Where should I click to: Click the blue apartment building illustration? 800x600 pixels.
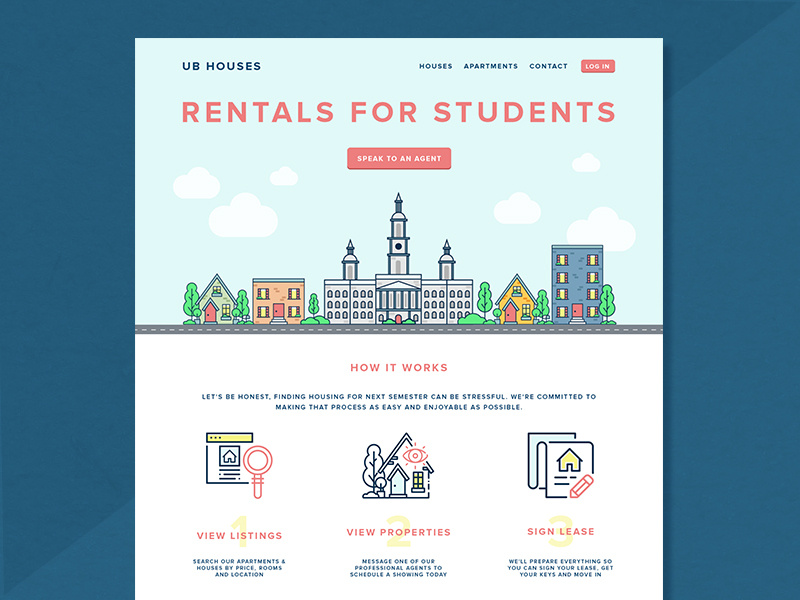pos(577,285)
